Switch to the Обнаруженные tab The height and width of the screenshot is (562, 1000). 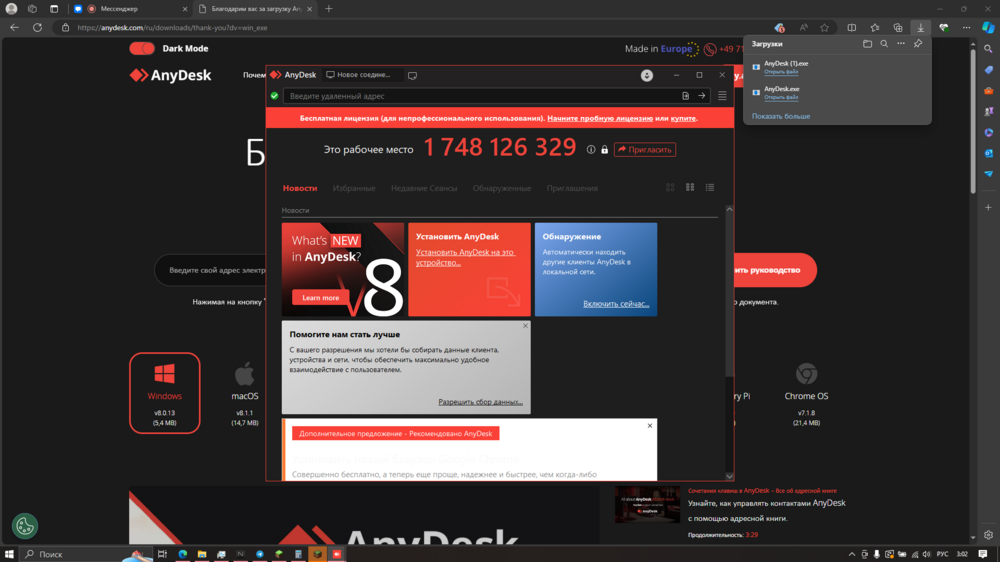502,188
